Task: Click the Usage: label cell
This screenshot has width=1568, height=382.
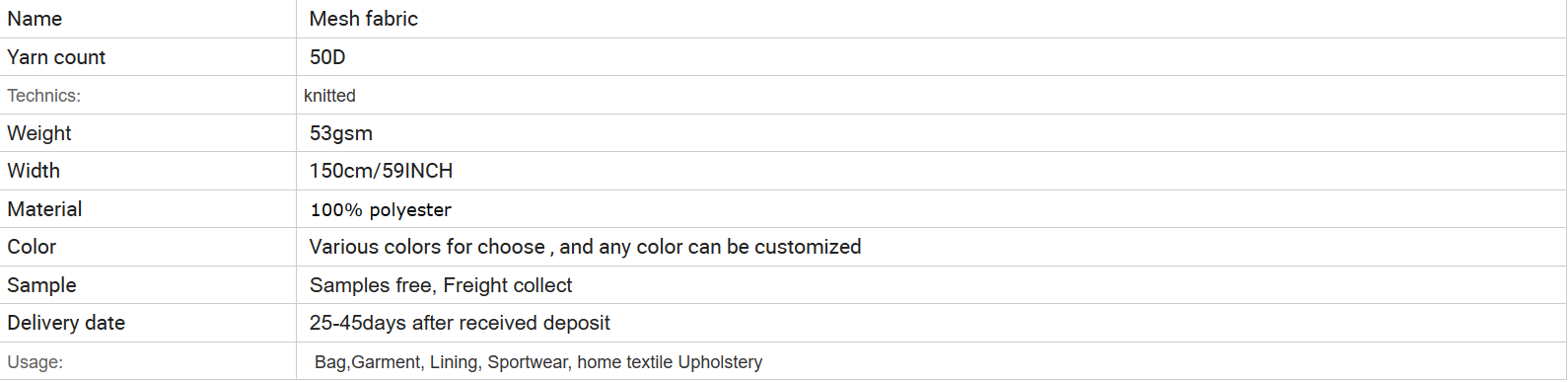Action: click(148, 361)
